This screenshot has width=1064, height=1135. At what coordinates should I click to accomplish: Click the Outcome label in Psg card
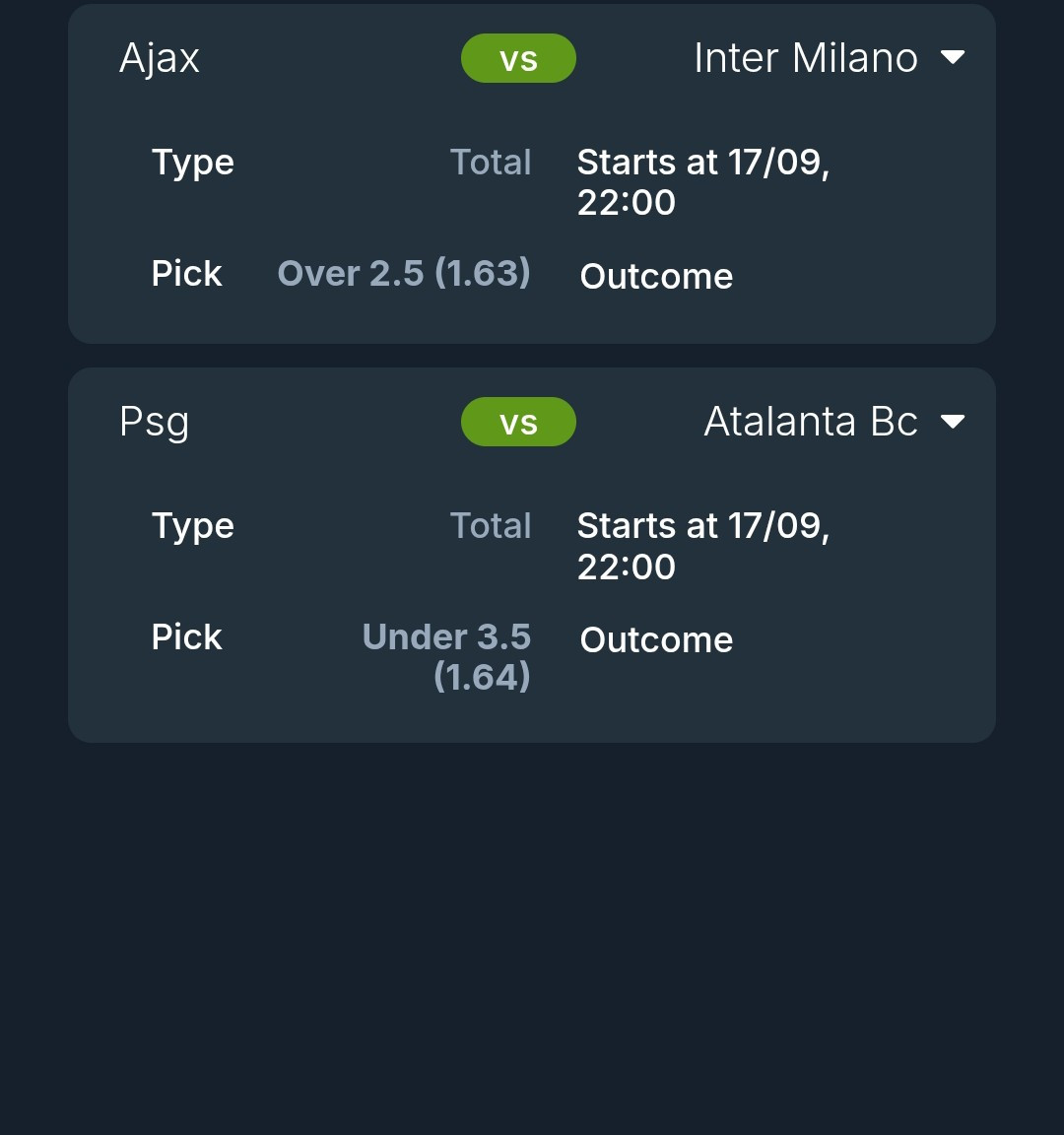656,639
